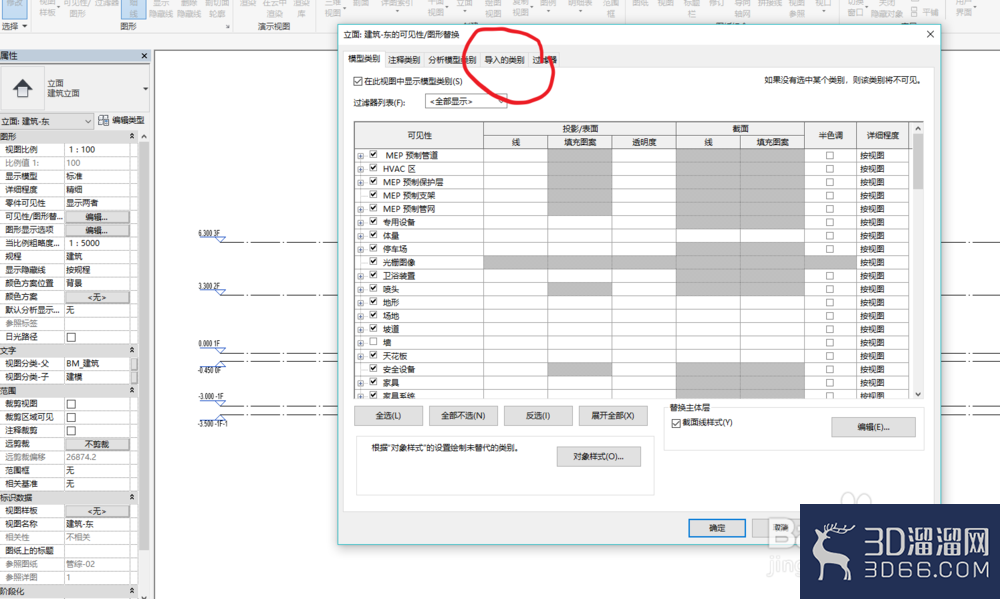The image size is (1000, 599).
Task: Click the Properties panel scroll-up arrow
Action: [144, 137]
